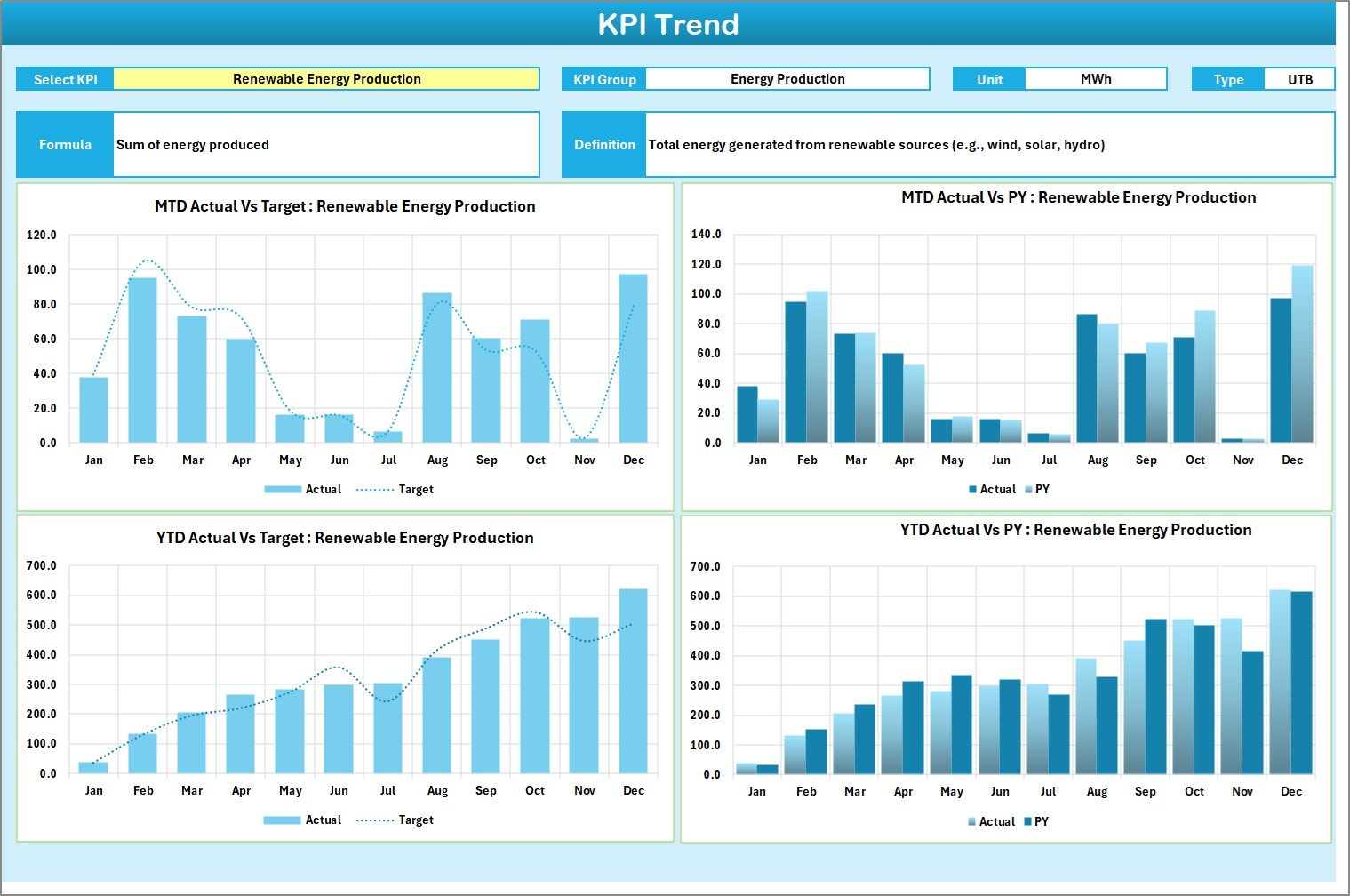This screenshot has width=1350, height=896.
Task: Select the Select KPI label button
Action: click(64, 78)
